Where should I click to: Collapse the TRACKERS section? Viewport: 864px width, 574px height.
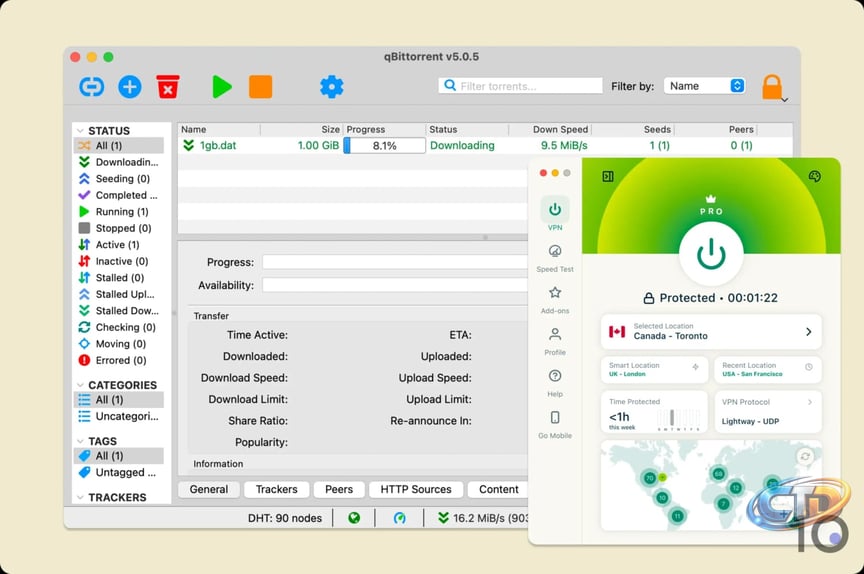click(80, 497)
